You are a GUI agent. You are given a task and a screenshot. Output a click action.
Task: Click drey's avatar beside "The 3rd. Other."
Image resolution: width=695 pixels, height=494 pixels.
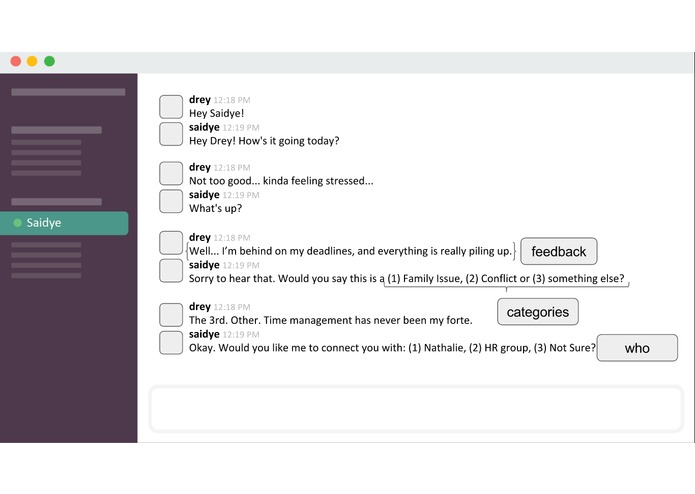coord(171,315)
